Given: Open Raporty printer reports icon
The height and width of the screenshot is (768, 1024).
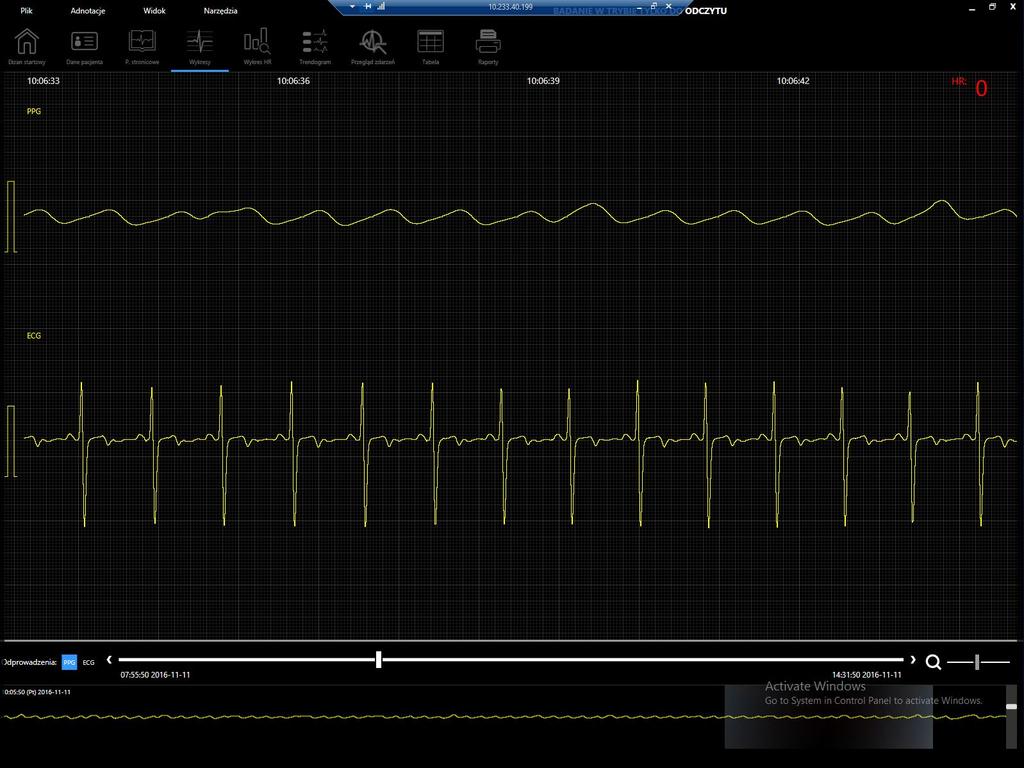Looking at the screenshot, I should 488,46.
